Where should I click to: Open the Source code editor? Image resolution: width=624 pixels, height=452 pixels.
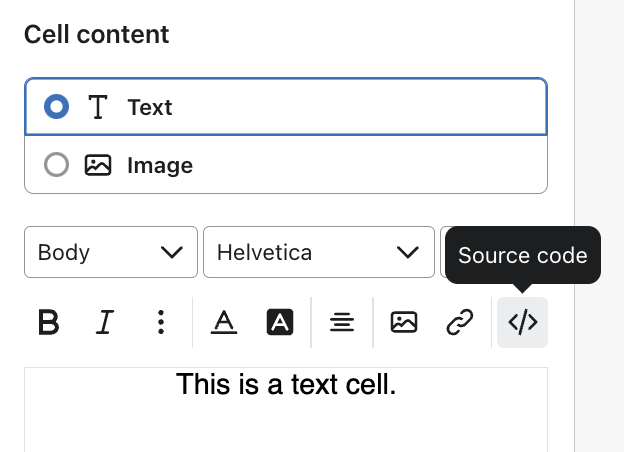[522, 322]
